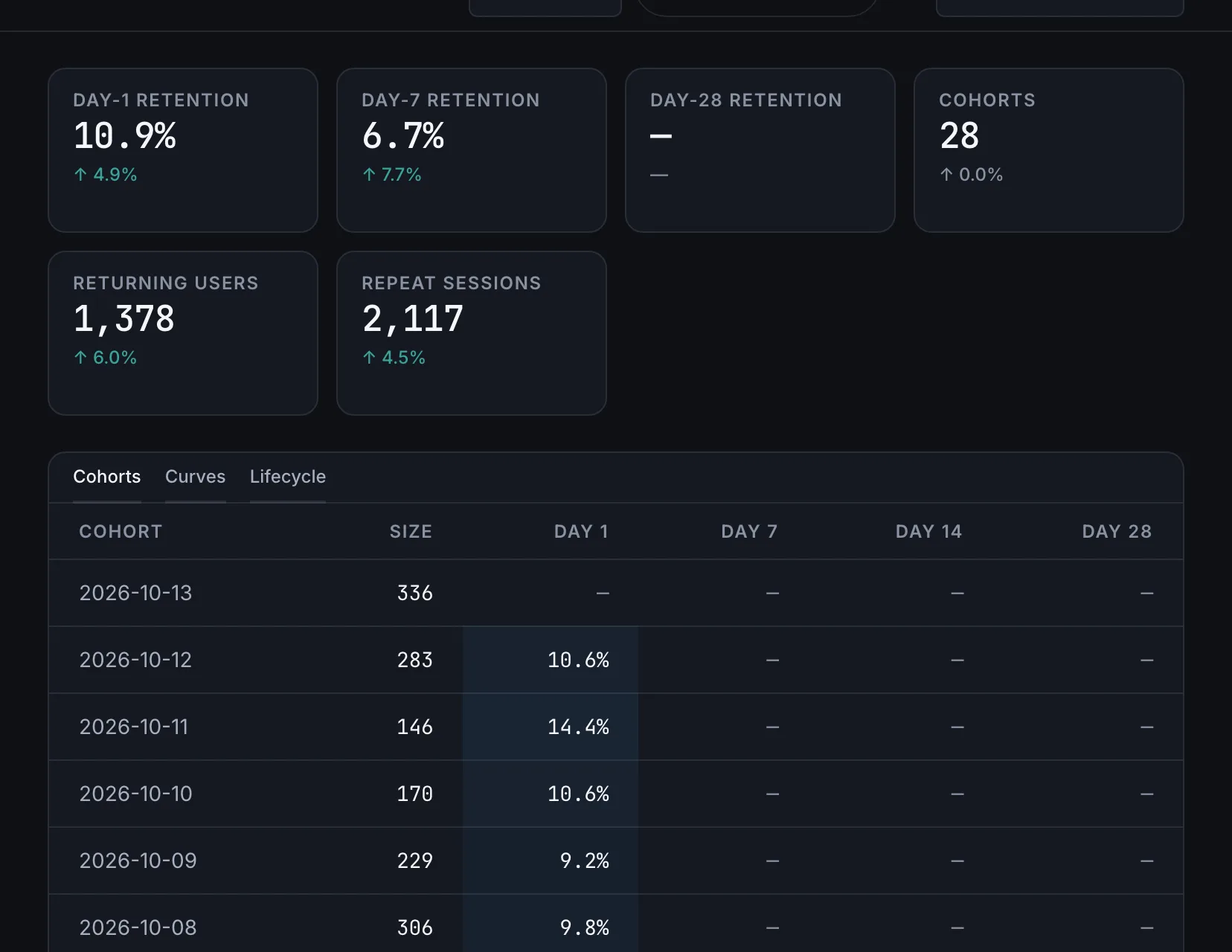Viewport: 1232px width, 952px height.
Task: Click size value 283
Action: pyautogui.click(x=414, y=660)
